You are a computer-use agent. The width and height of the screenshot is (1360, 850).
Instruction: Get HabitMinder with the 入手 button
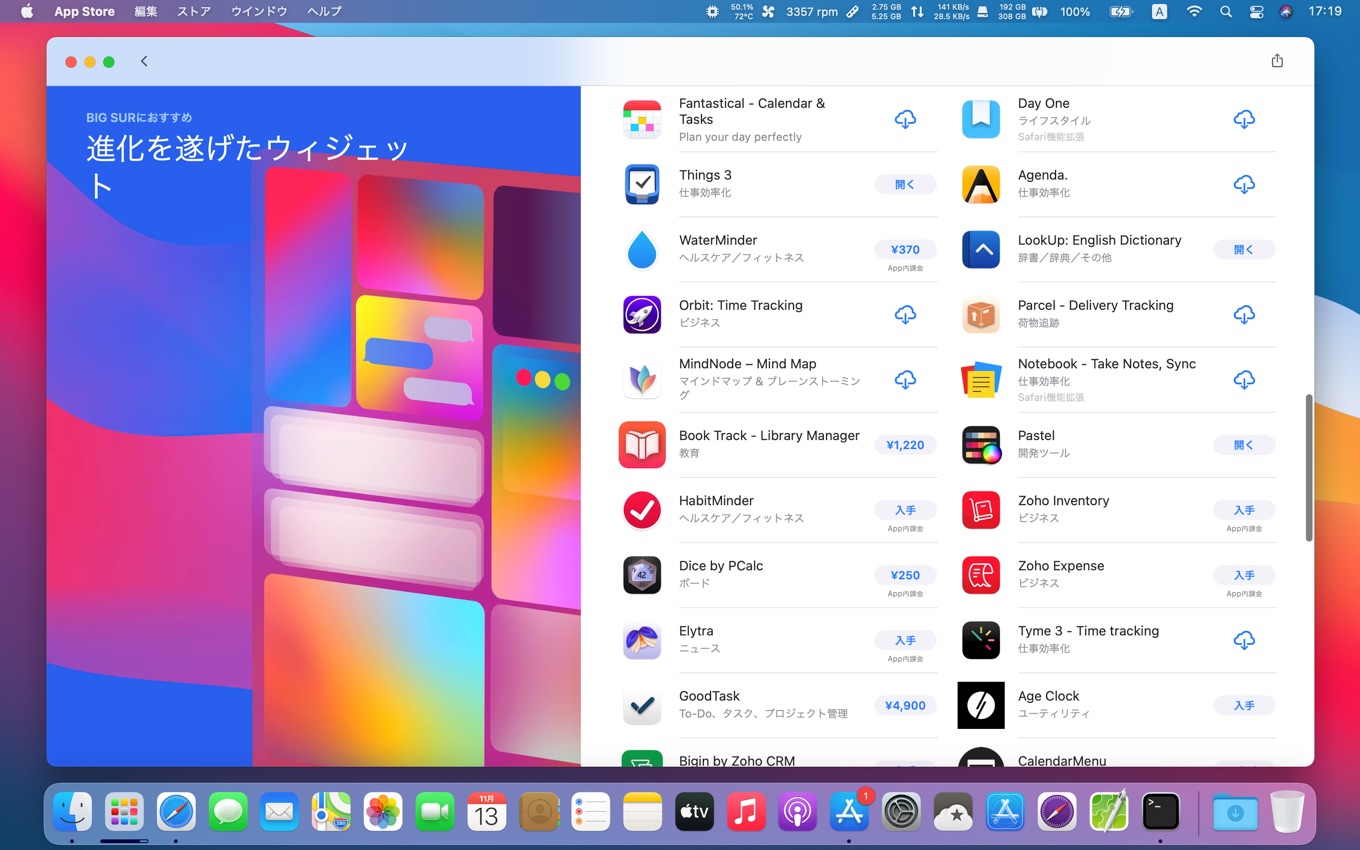click(x=905, y=510)
